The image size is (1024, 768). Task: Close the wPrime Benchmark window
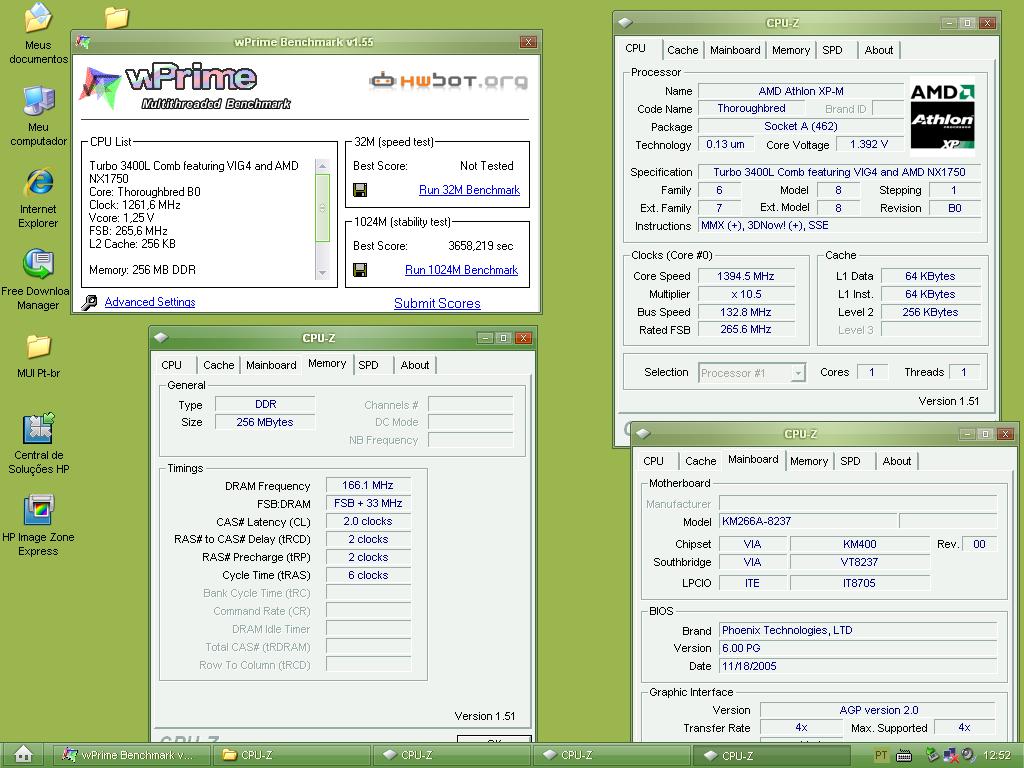[x=528, y=42]
